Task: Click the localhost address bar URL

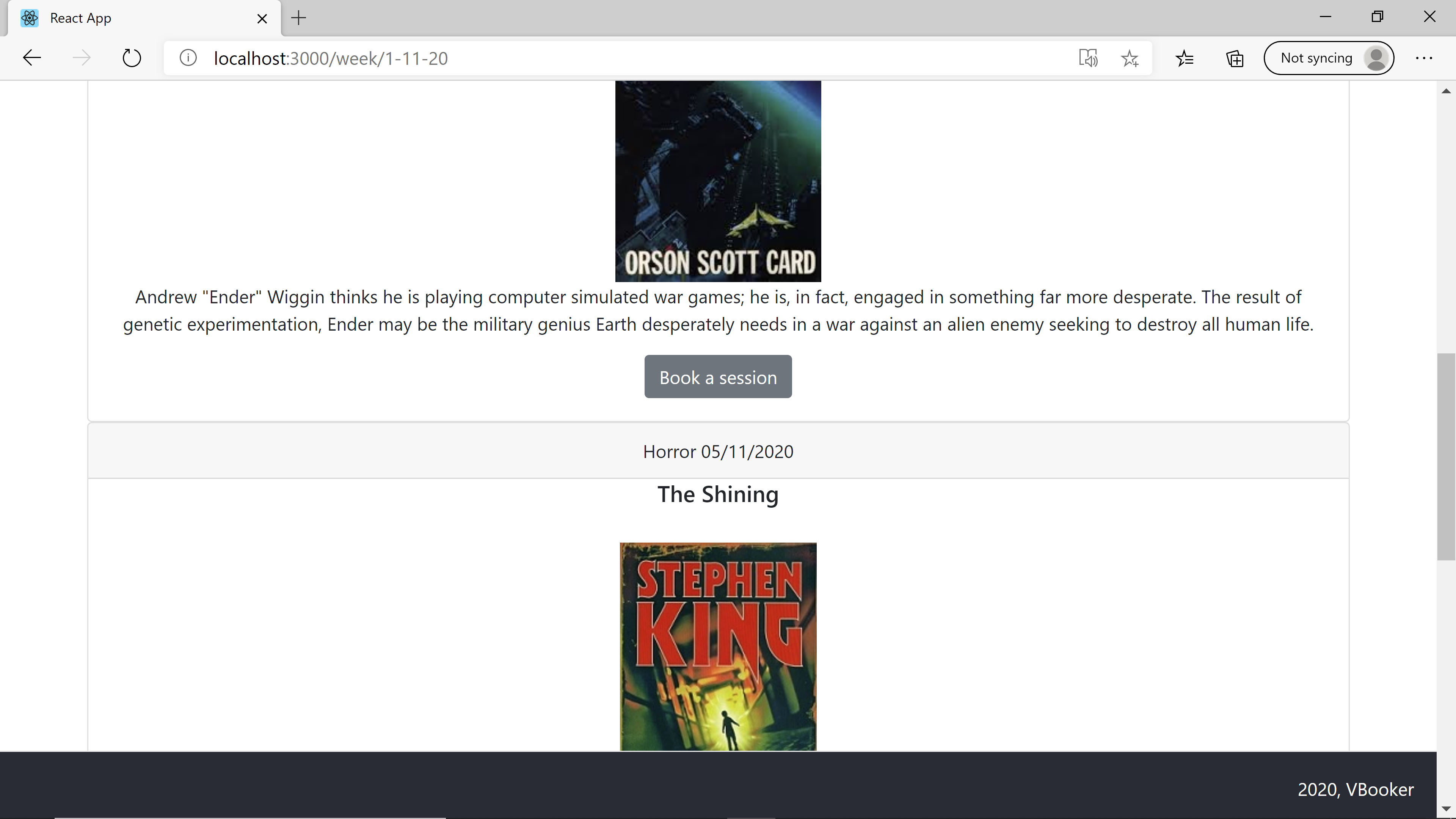Action: 331,58
